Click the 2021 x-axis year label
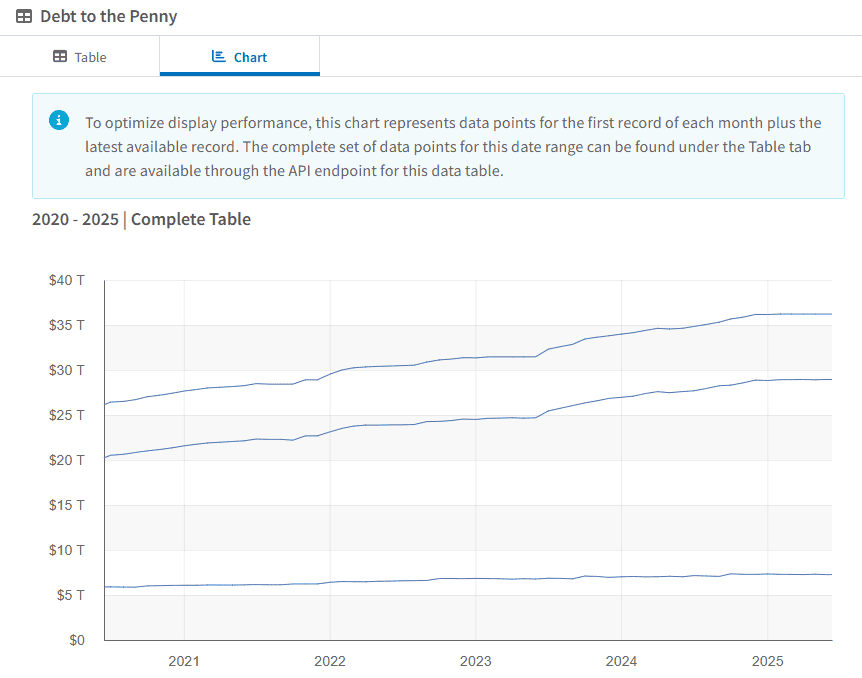Image resolution: width=862 pixels, height=678 pixels. [184, 660]
